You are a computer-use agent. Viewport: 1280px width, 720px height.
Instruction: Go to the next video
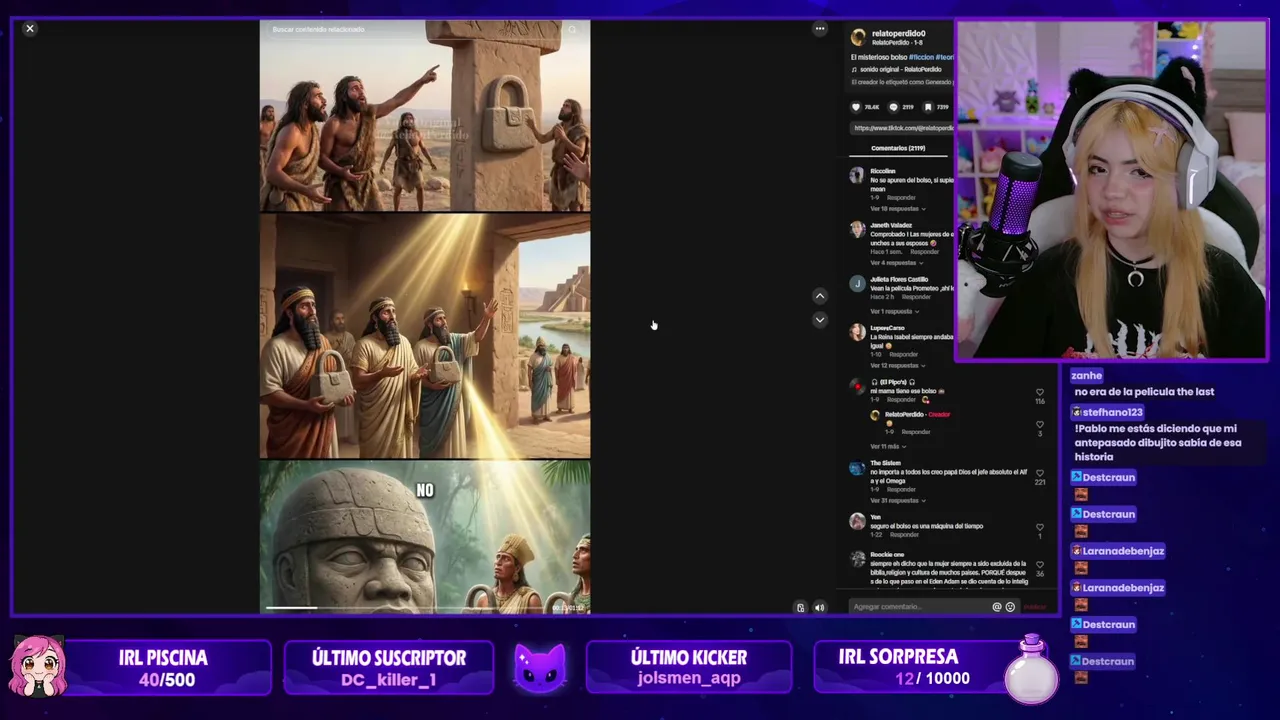point(820,320)
